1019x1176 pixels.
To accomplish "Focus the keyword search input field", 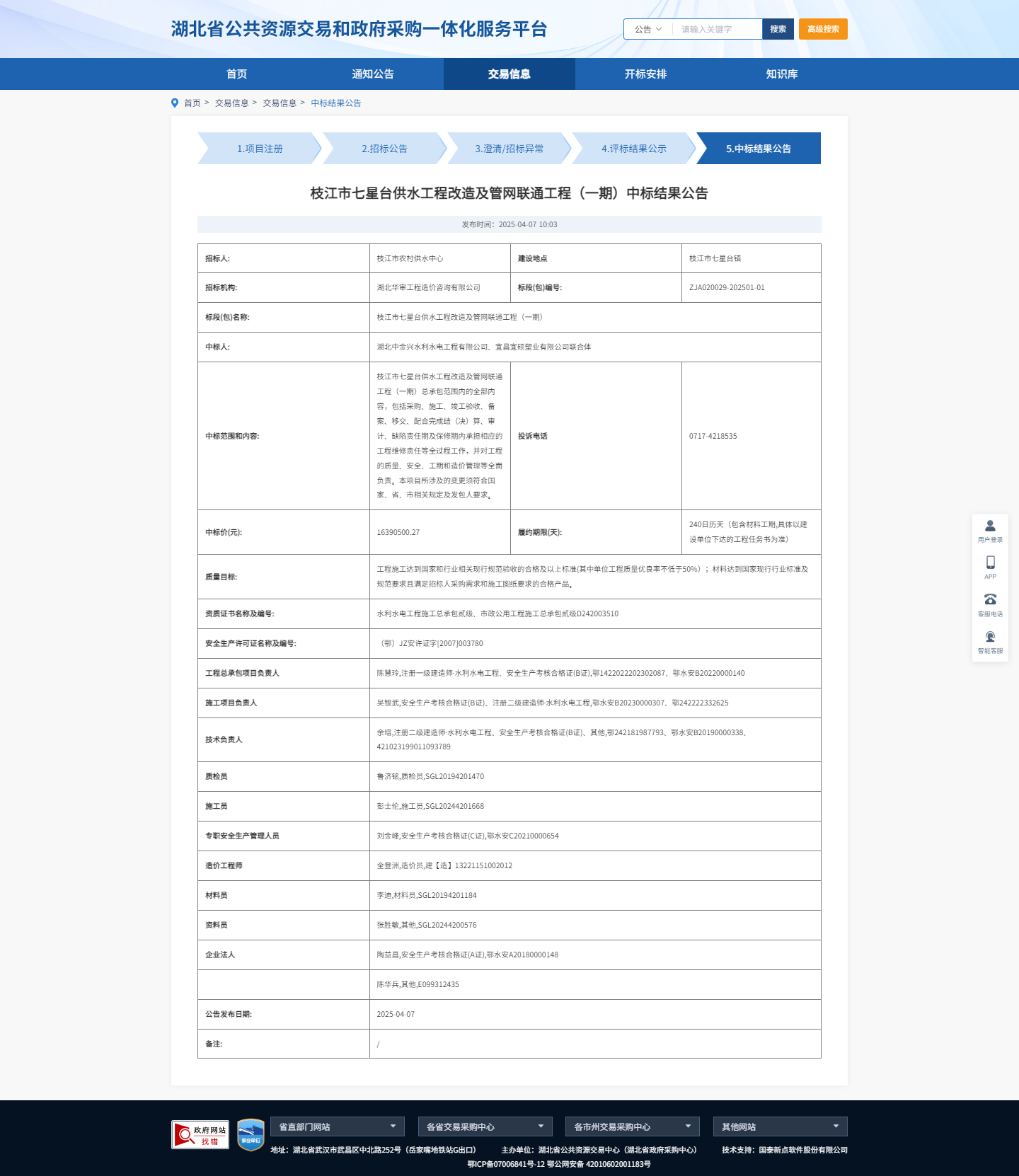I will coord(718,29).
